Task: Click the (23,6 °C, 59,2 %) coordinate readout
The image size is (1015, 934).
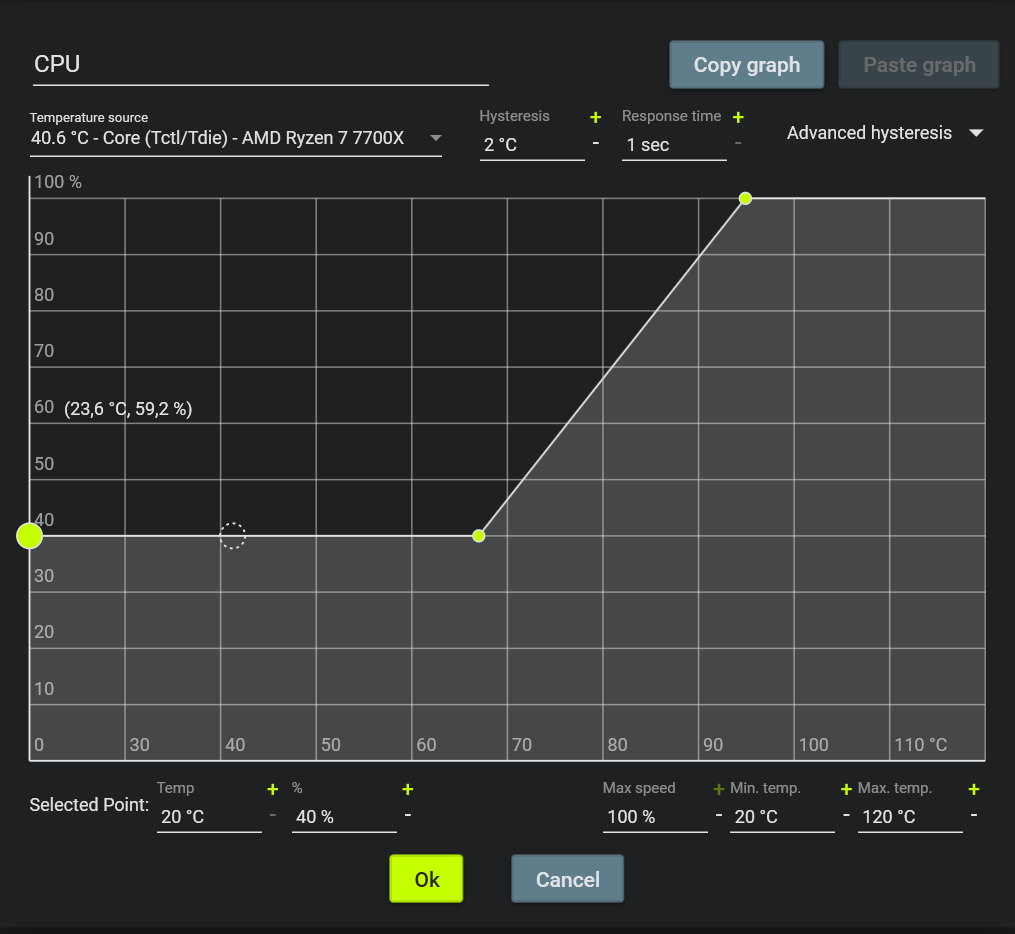Action: 128,409
